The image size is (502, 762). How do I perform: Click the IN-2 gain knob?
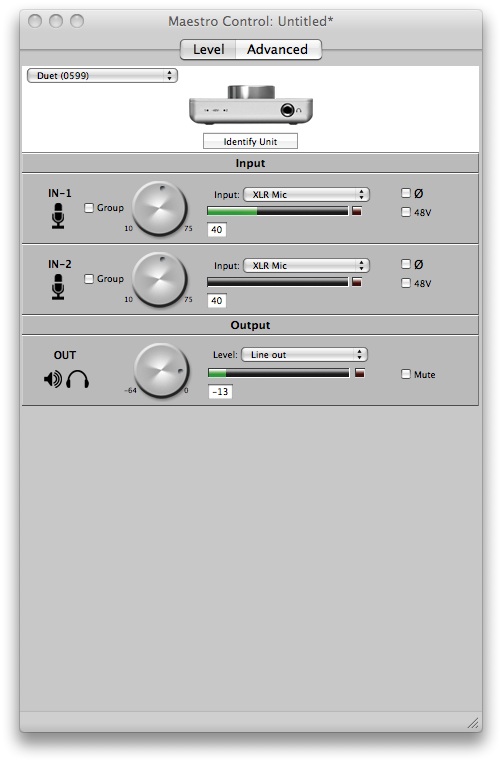pyautogui.click(x=159, y=280)
